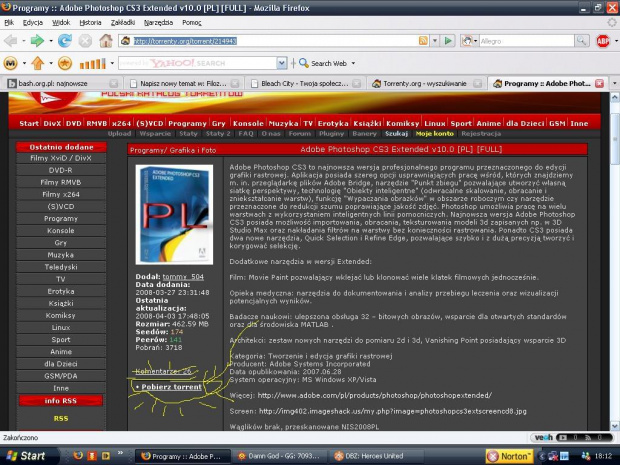Viewport: 620px width, 465px height.
Task: Reload the page with the refresh icon
Action: [65, 41]
